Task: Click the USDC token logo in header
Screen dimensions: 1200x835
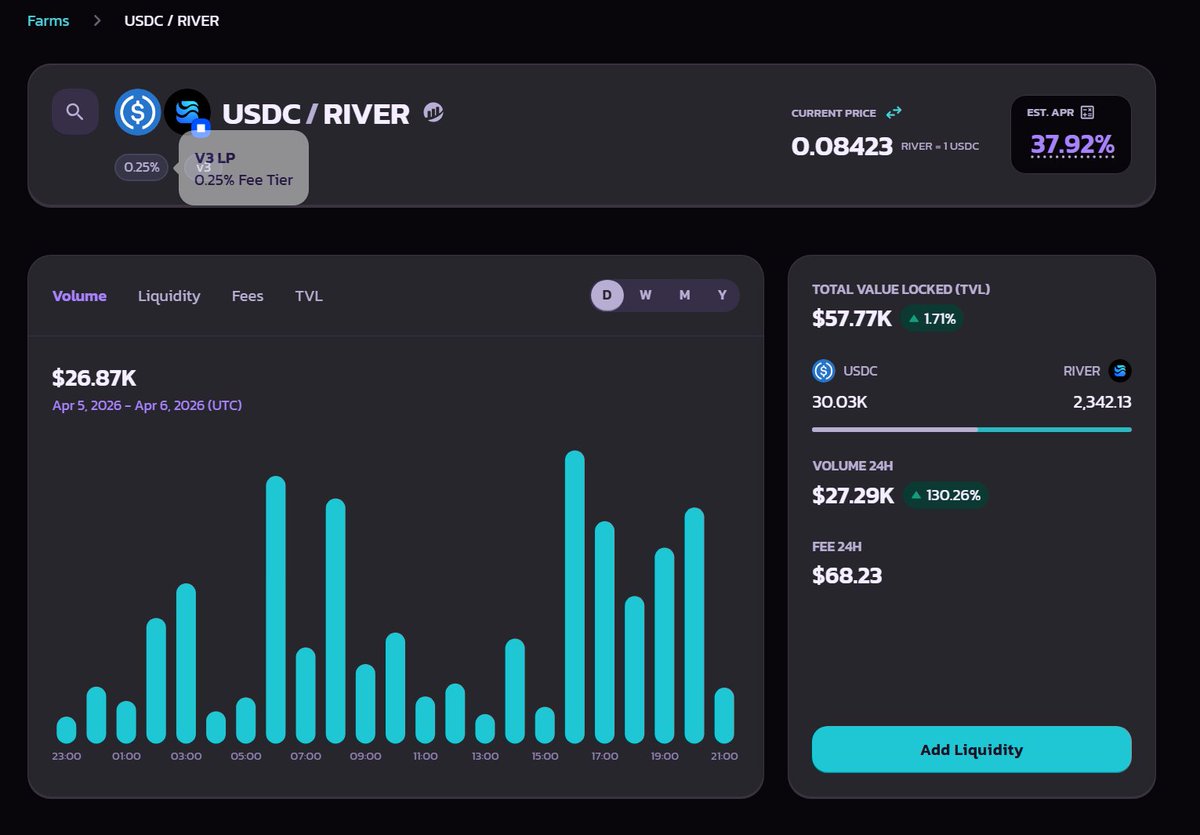Action: click(x=137, y=112)
